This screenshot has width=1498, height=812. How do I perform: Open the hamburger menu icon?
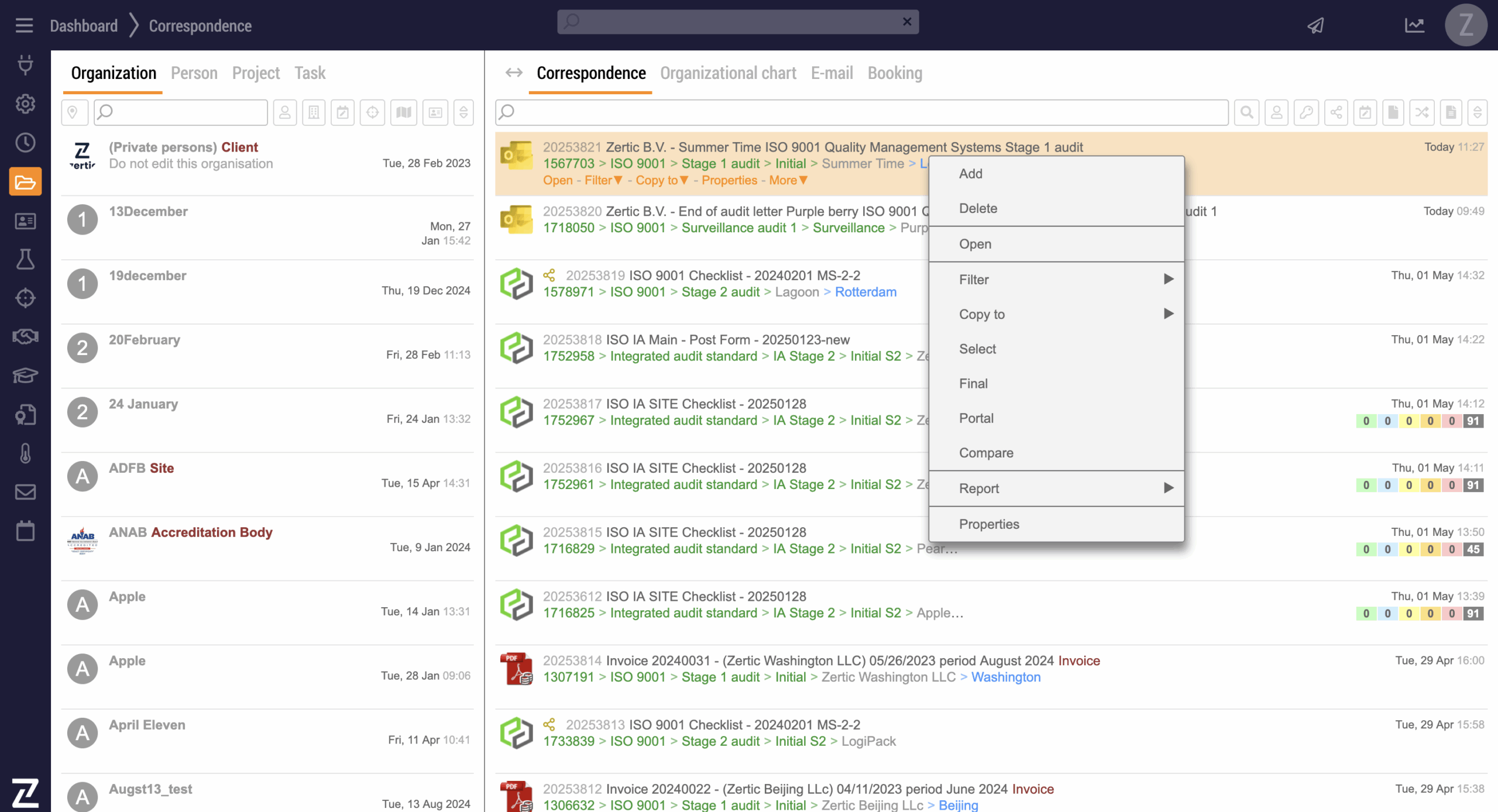coord(24,25)
